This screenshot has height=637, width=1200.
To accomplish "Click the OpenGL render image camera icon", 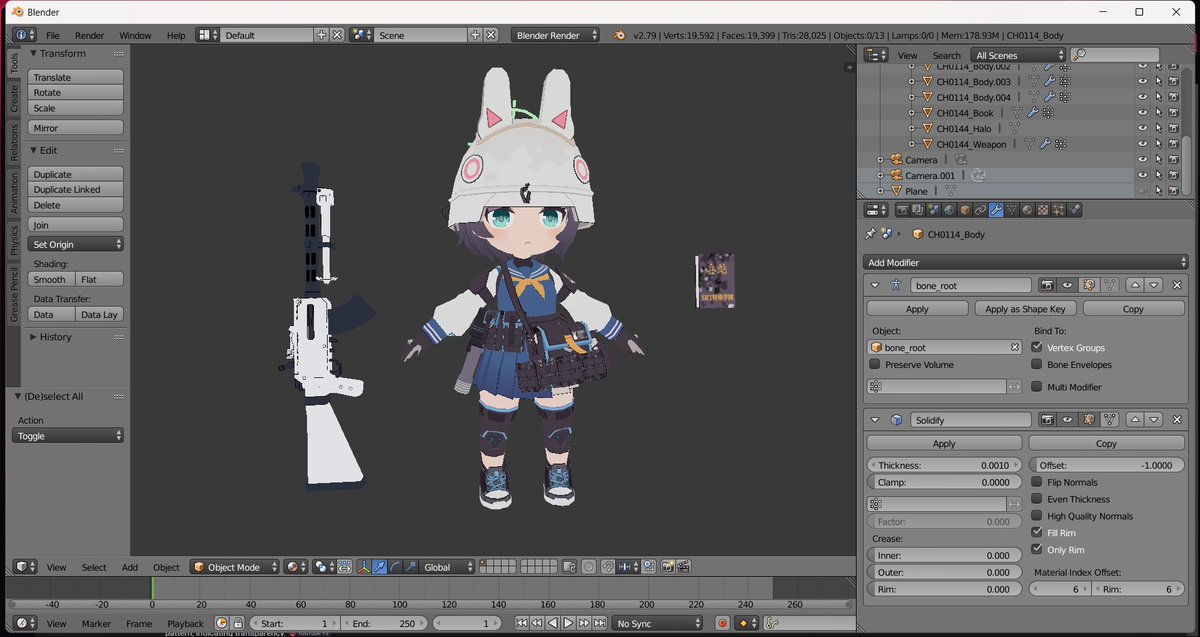I will (x=667, y=567).
